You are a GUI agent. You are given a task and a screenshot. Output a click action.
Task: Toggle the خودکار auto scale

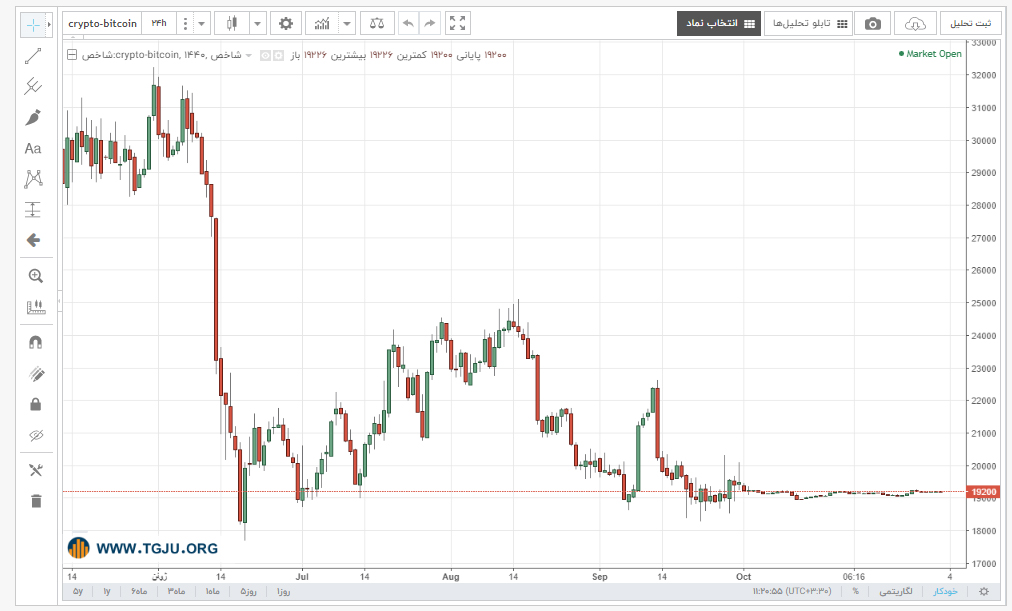click(x=946, y=591)
